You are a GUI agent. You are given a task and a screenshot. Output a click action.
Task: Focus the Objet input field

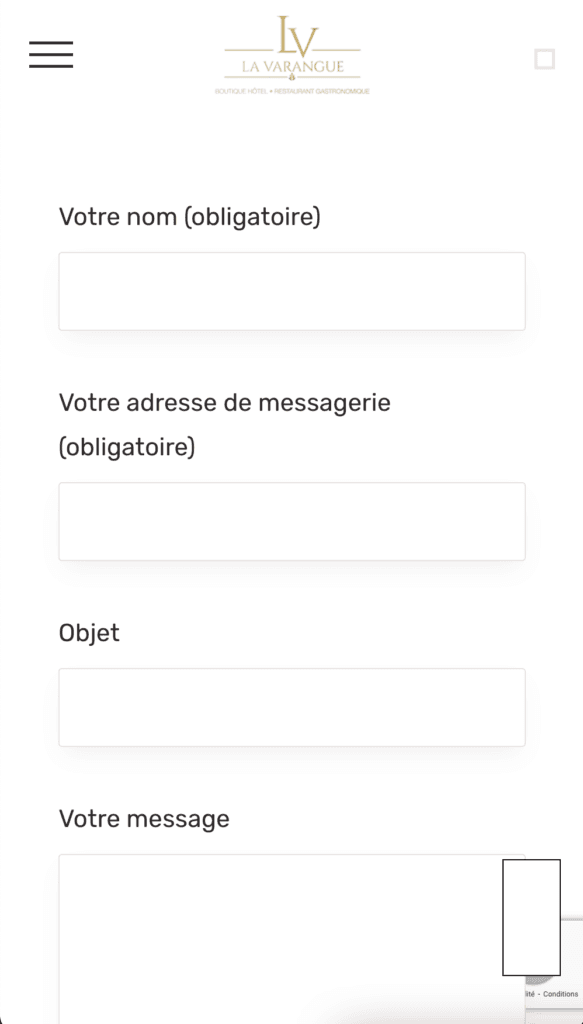pos(292,707)
